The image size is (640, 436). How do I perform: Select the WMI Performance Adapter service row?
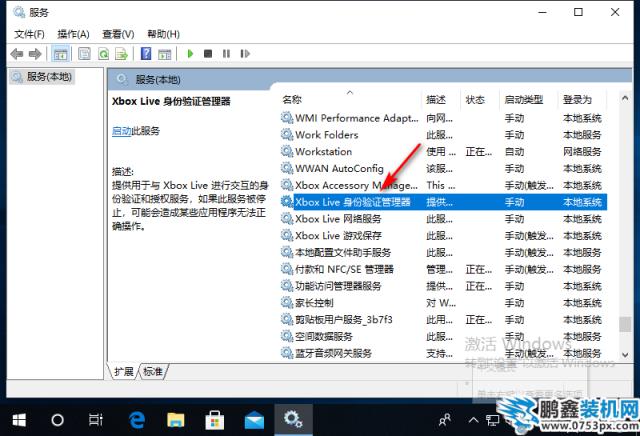444,118
